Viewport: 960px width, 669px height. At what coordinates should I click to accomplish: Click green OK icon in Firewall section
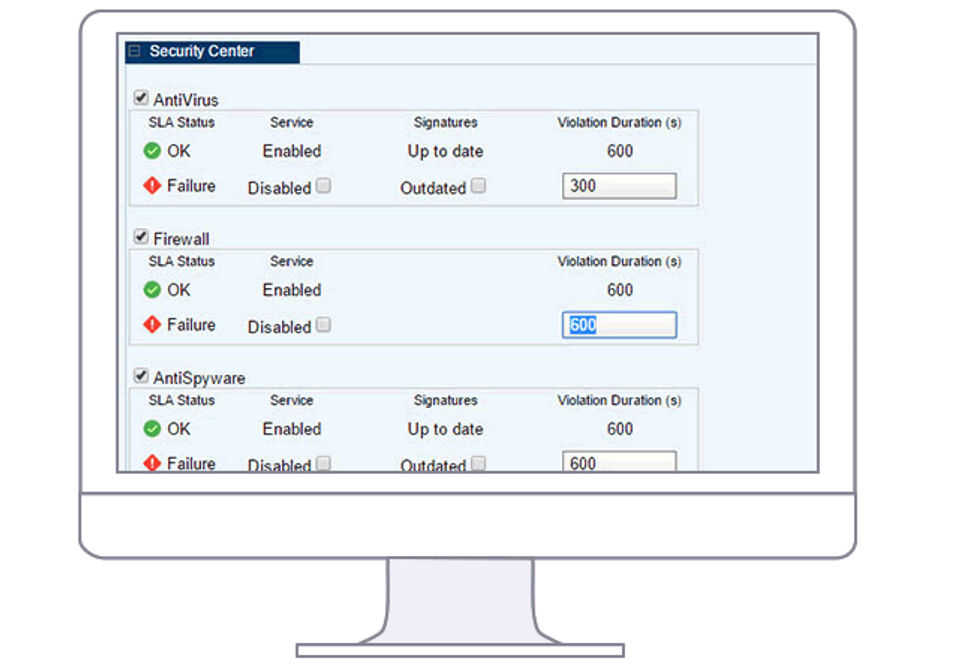coord(152,290)
